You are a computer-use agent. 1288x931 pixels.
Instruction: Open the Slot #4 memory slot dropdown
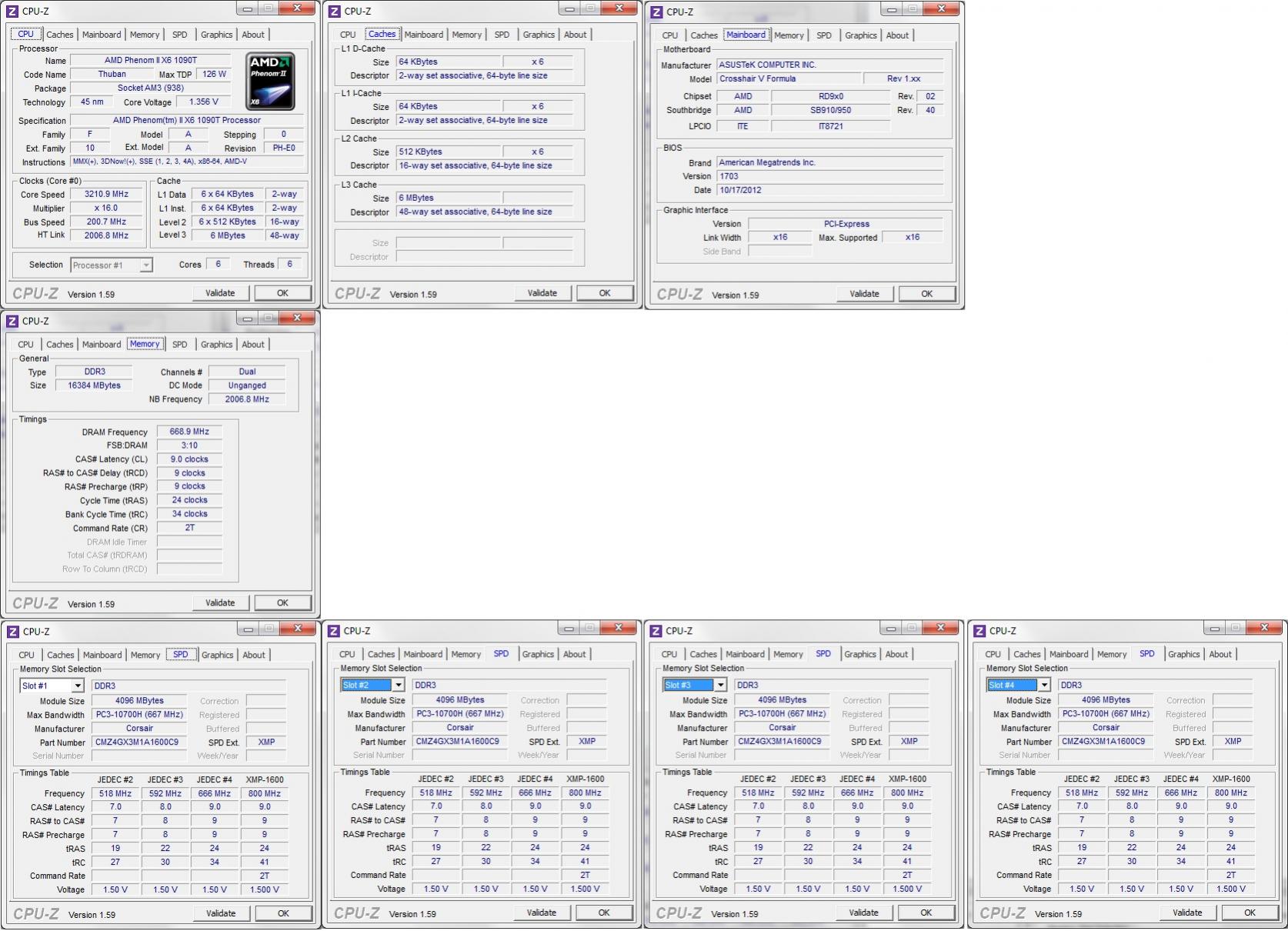coord(1019,685)
